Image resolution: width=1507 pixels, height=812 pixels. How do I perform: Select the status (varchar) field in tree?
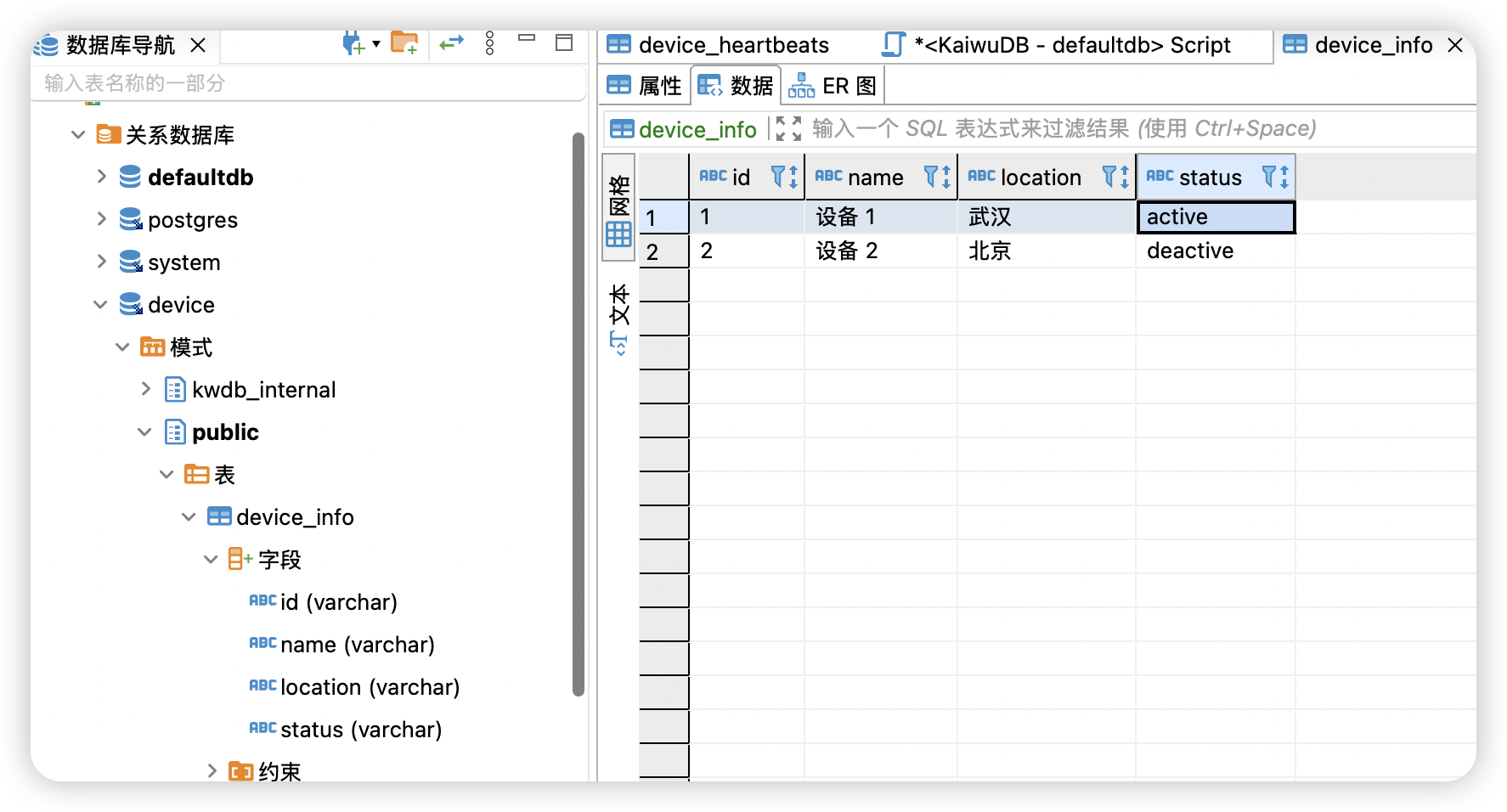[x=360, y=730]
